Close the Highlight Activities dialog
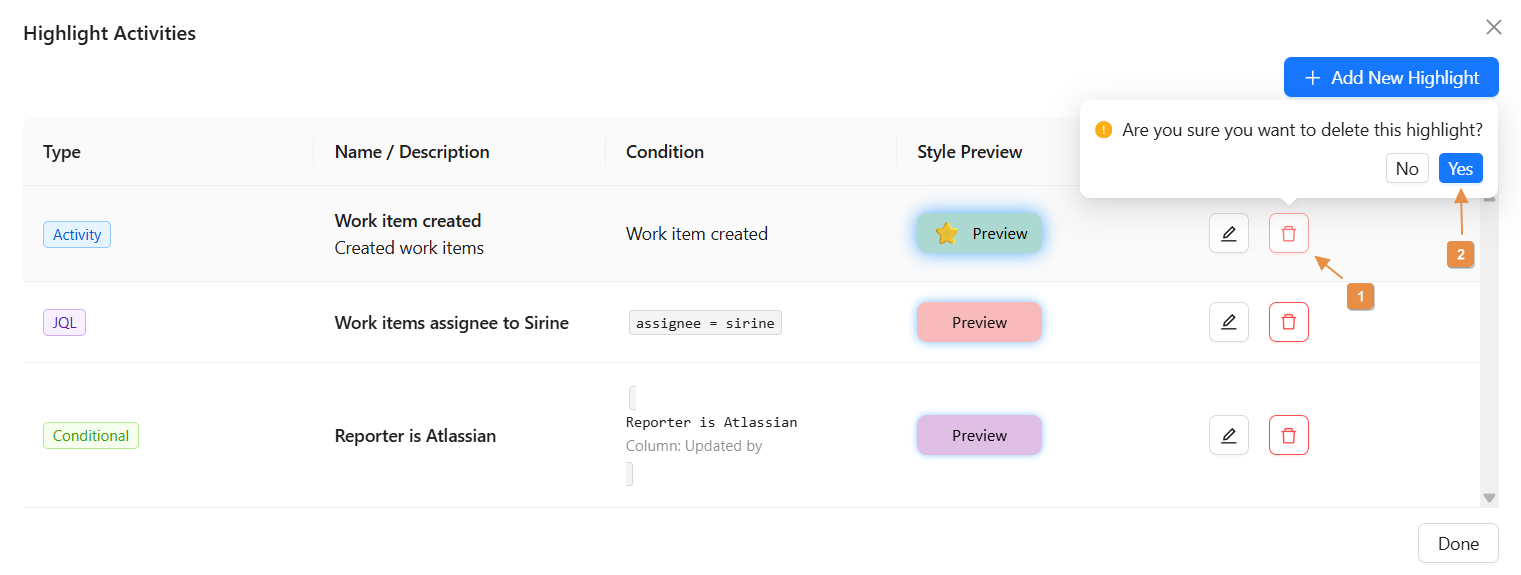 point(1493,27)
